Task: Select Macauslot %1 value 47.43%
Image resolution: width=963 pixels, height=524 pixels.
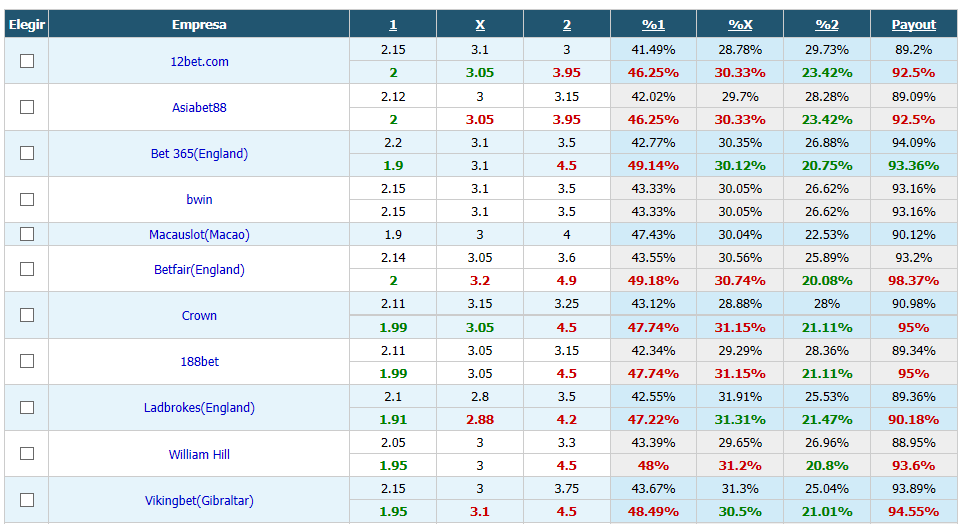Action: pyautogui.click(x=653, y=235)
